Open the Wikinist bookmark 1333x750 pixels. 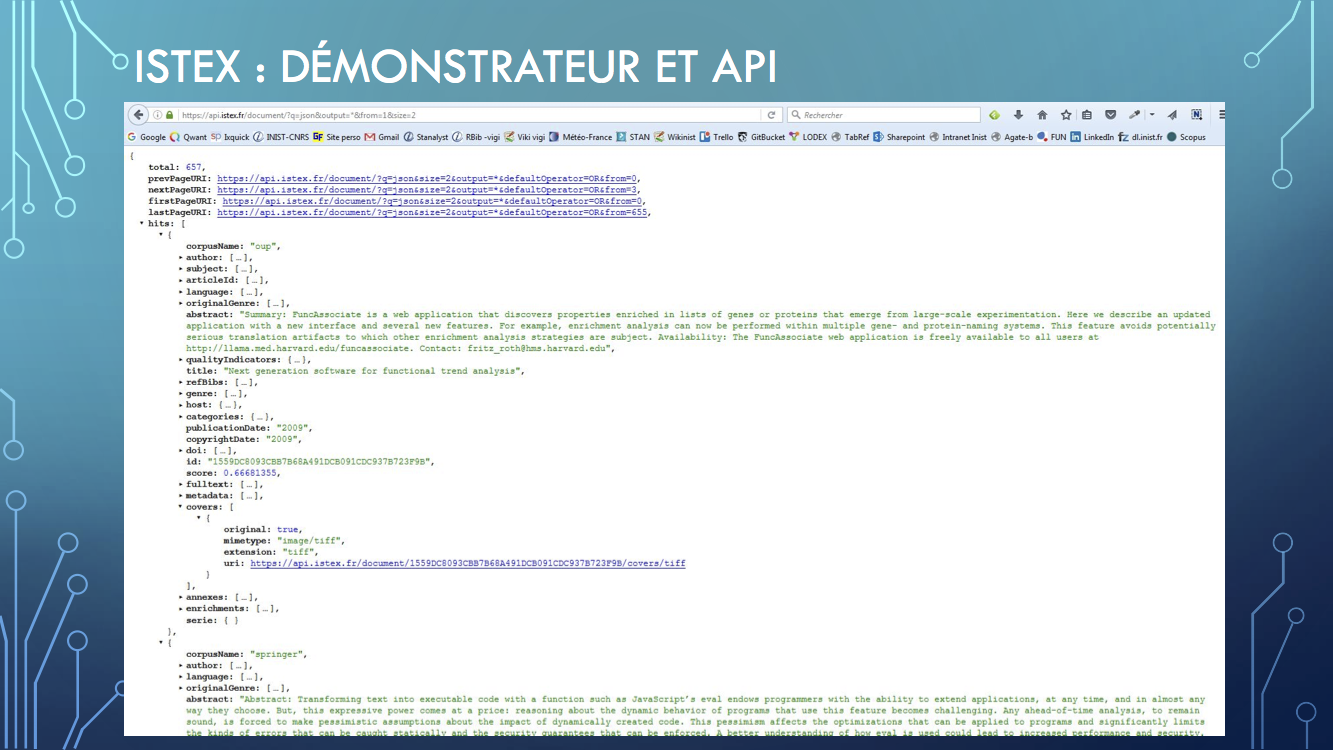[x=675, y=137]
